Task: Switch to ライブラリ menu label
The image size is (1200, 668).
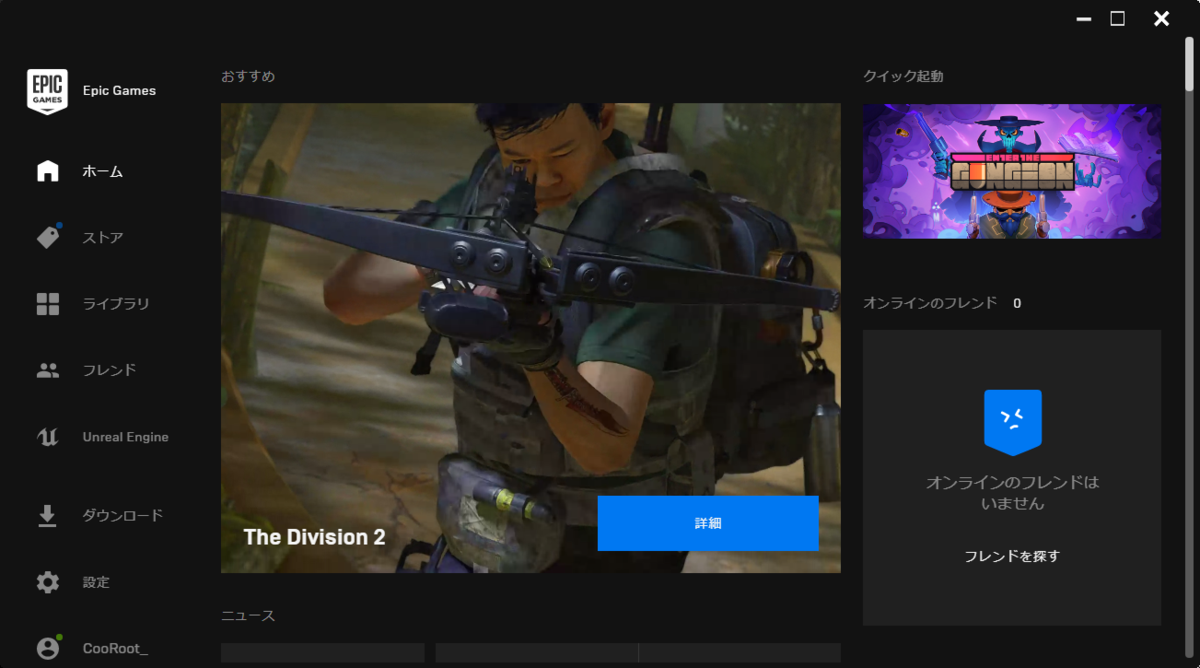Action: coord(116,304)
